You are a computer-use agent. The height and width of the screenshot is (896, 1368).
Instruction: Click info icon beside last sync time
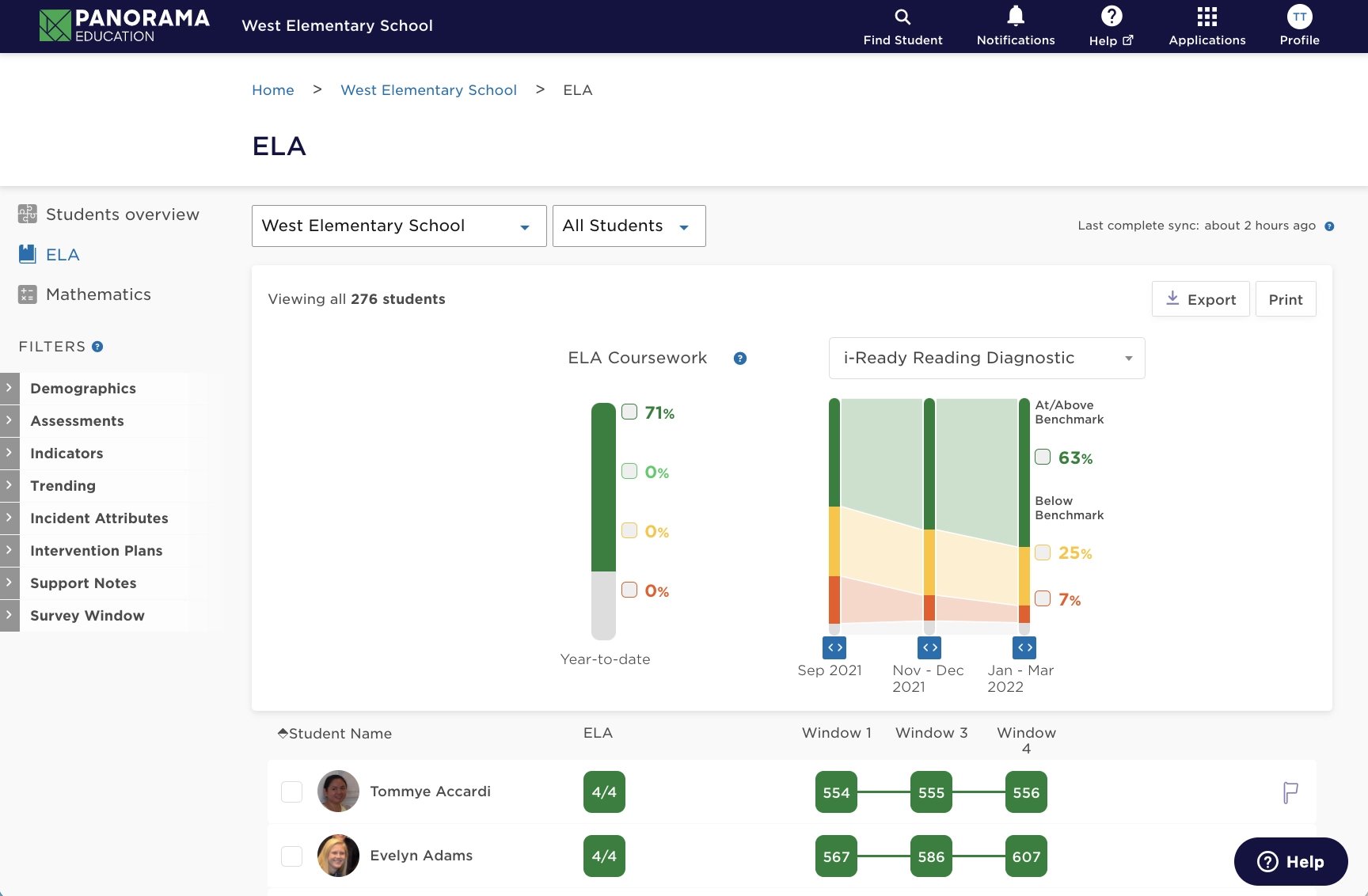click(1329, 226)
